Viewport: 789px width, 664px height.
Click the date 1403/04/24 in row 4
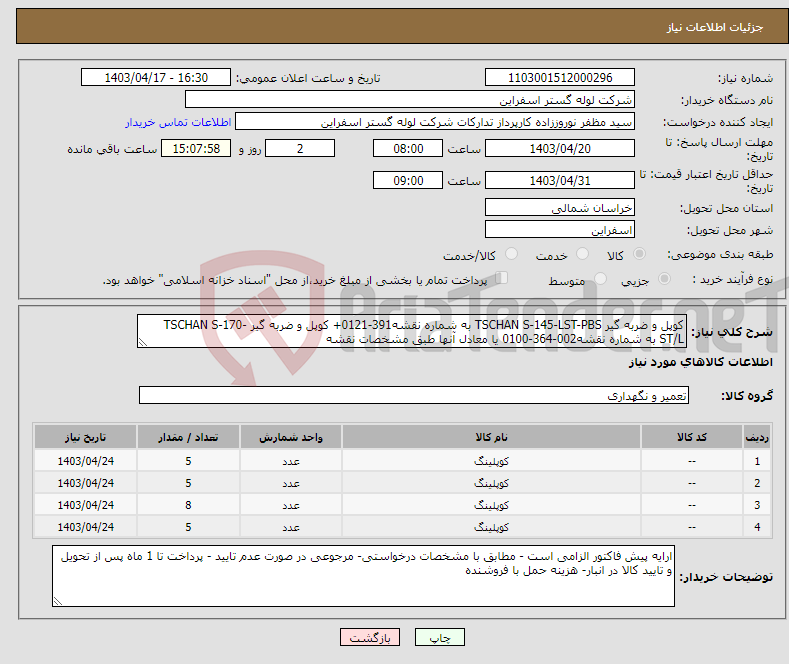[x=86, y=527]
